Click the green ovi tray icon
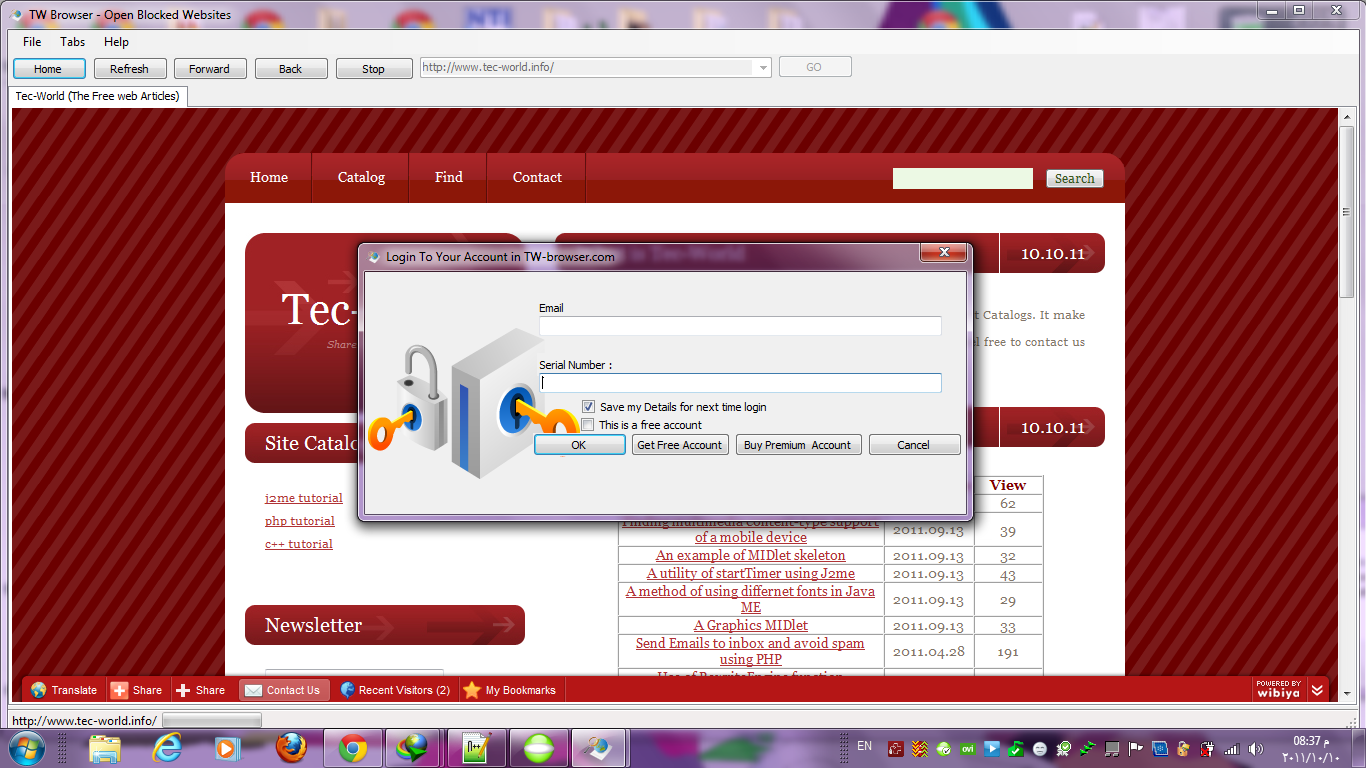Image resolution: width=1366 pixels, height=768 pixels. (x=968, y=749)
